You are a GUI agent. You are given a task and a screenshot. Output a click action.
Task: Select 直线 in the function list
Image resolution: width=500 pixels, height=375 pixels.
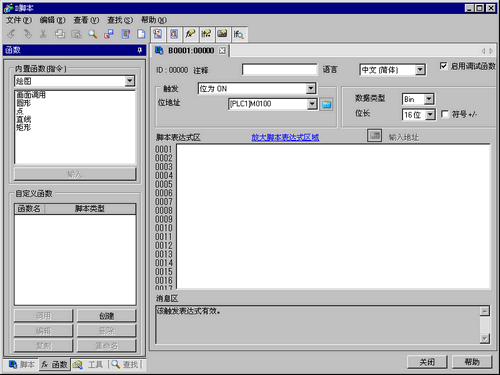click(x=24, y=119)
